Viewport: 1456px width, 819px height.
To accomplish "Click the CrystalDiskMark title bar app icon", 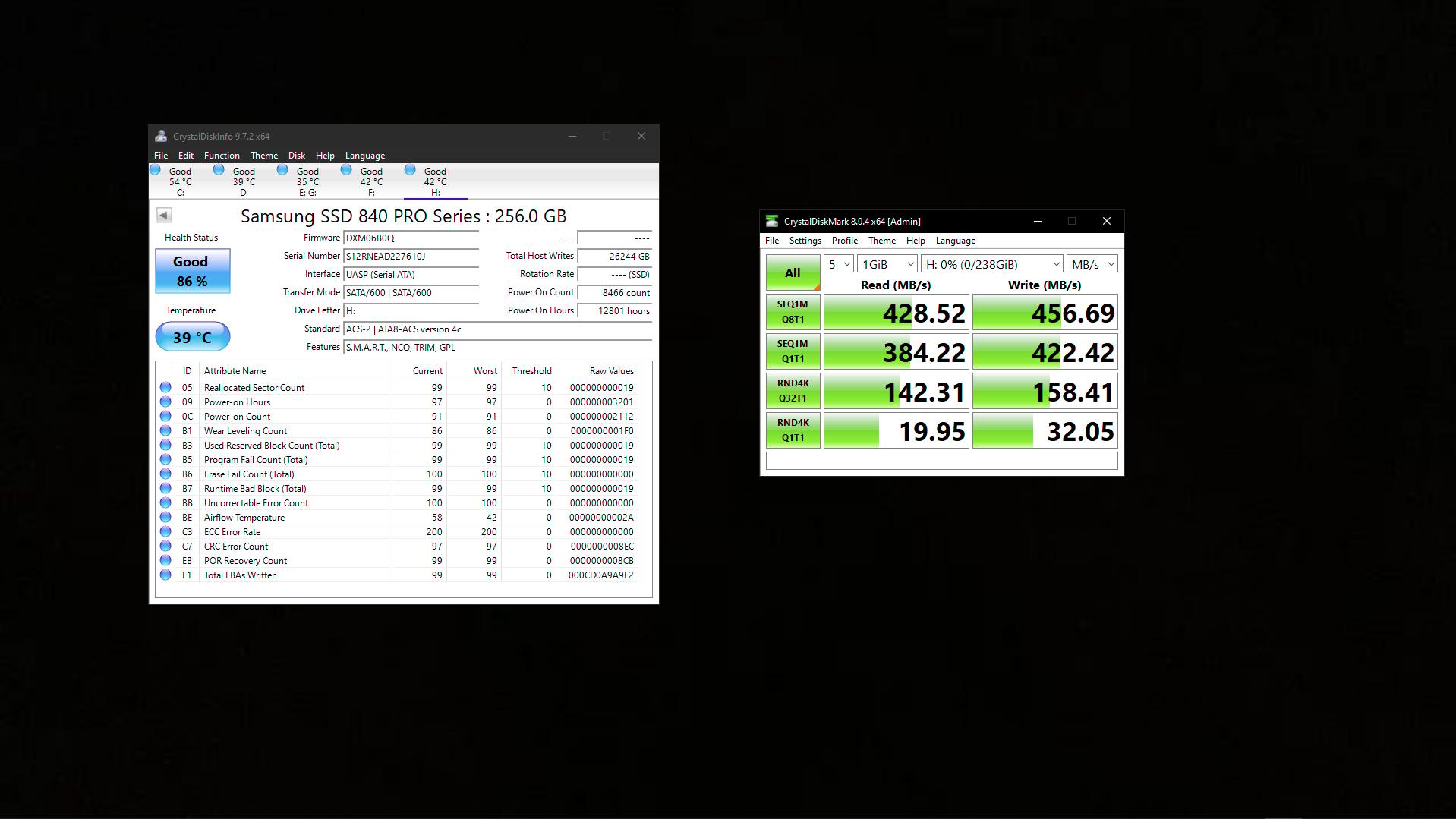I will coord(772,221).
